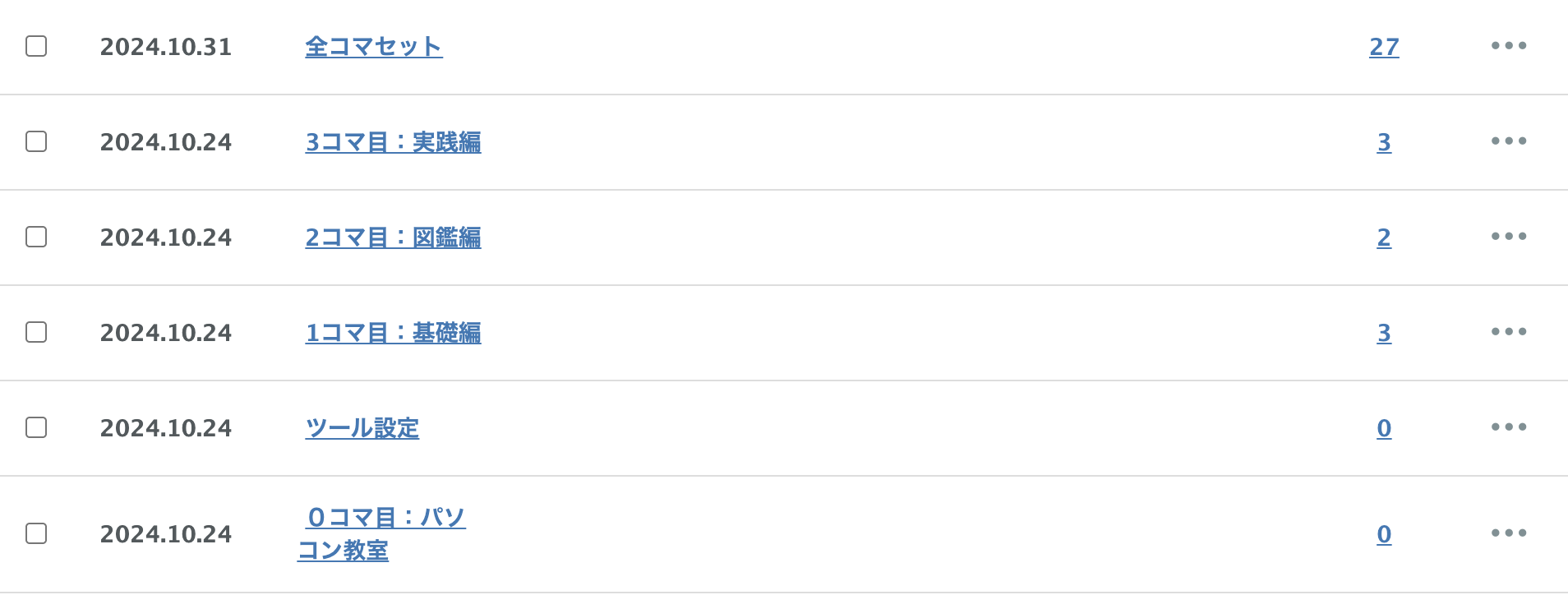Tick the checkbox for 3コマ目：実践編
This screenshot has height=595, width=1568.
tap(36, 141)
